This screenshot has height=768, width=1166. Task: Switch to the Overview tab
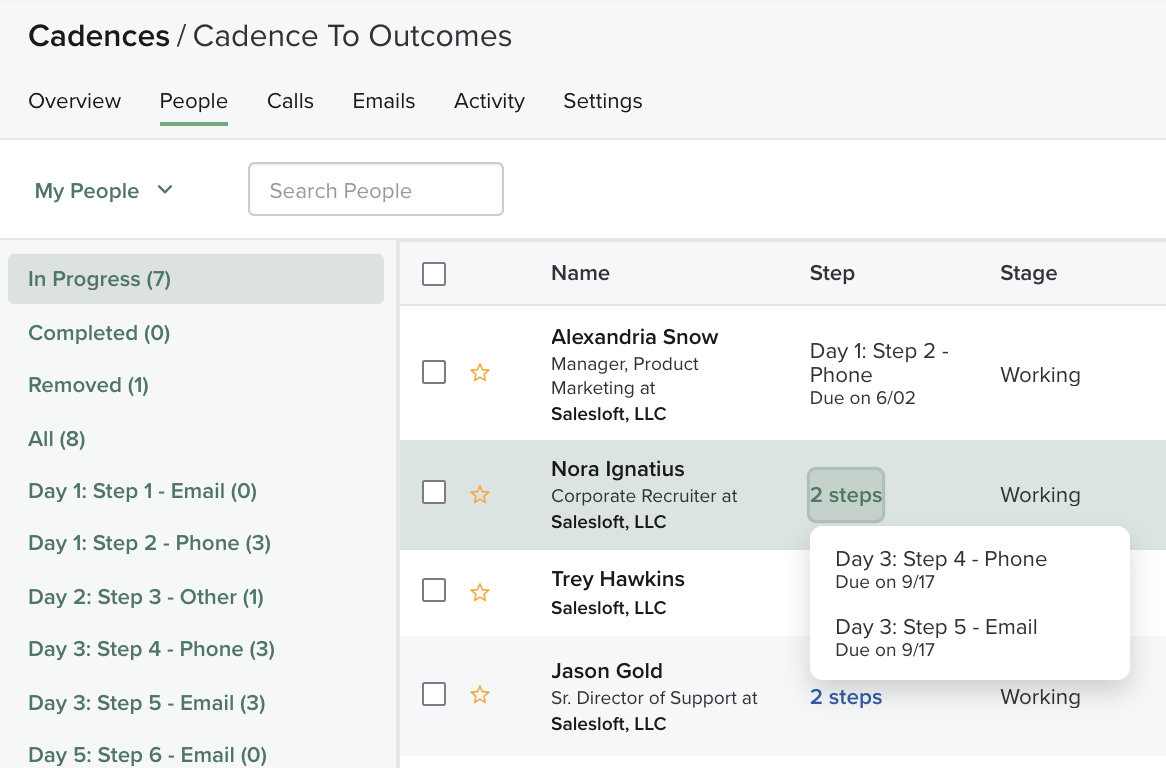tap(74, 101)
